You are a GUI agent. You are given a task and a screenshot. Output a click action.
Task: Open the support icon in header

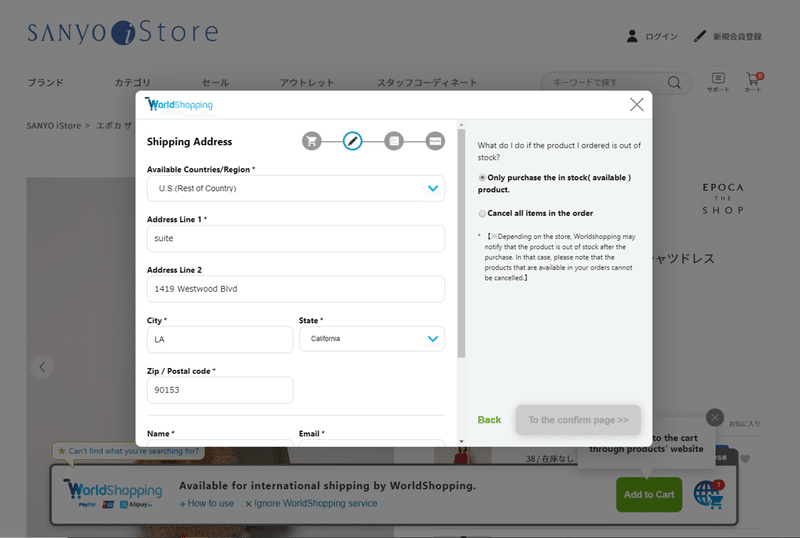coord(718,82)
